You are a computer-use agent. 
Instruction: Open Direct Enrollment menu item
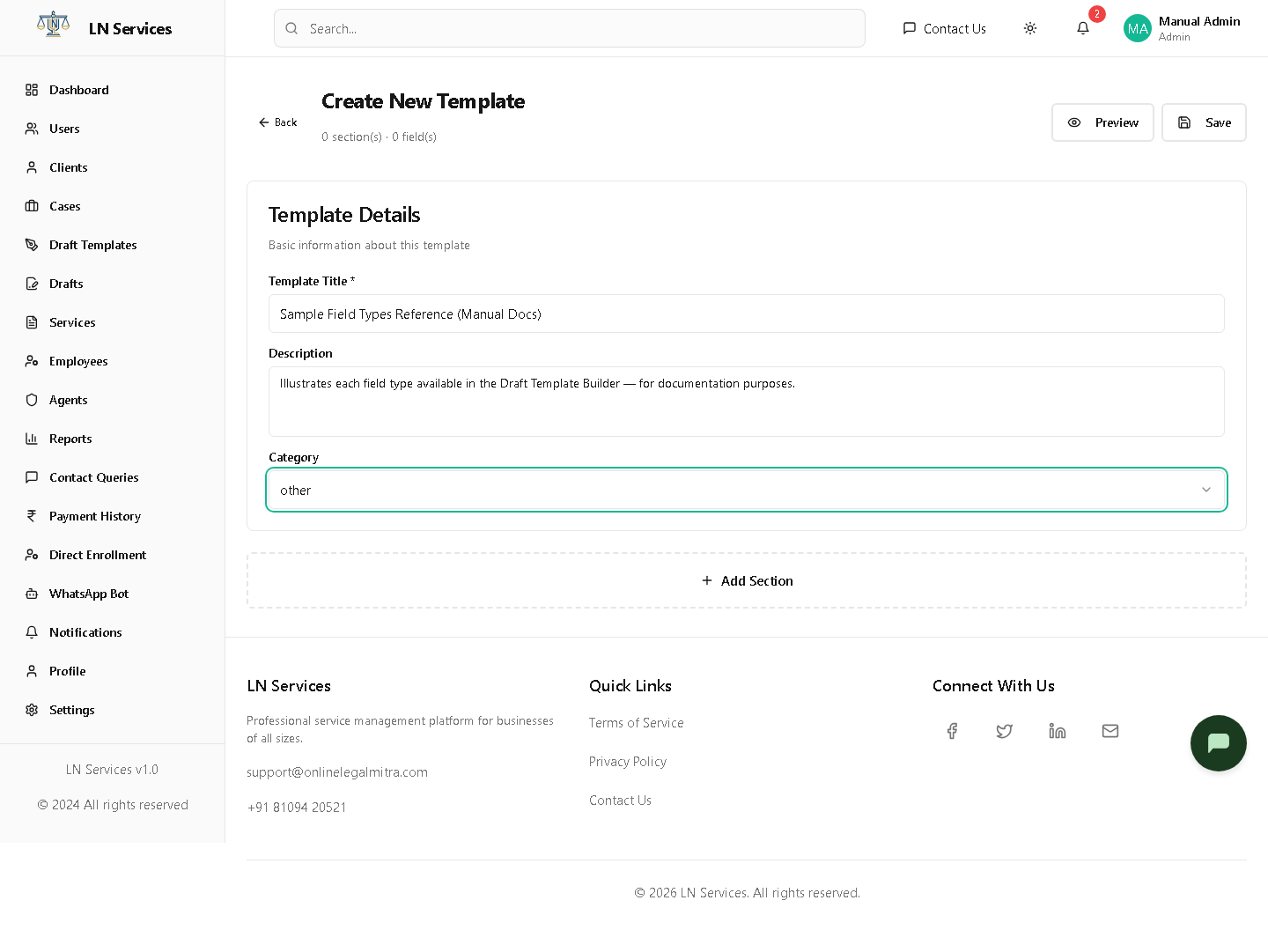click(112, 555)
